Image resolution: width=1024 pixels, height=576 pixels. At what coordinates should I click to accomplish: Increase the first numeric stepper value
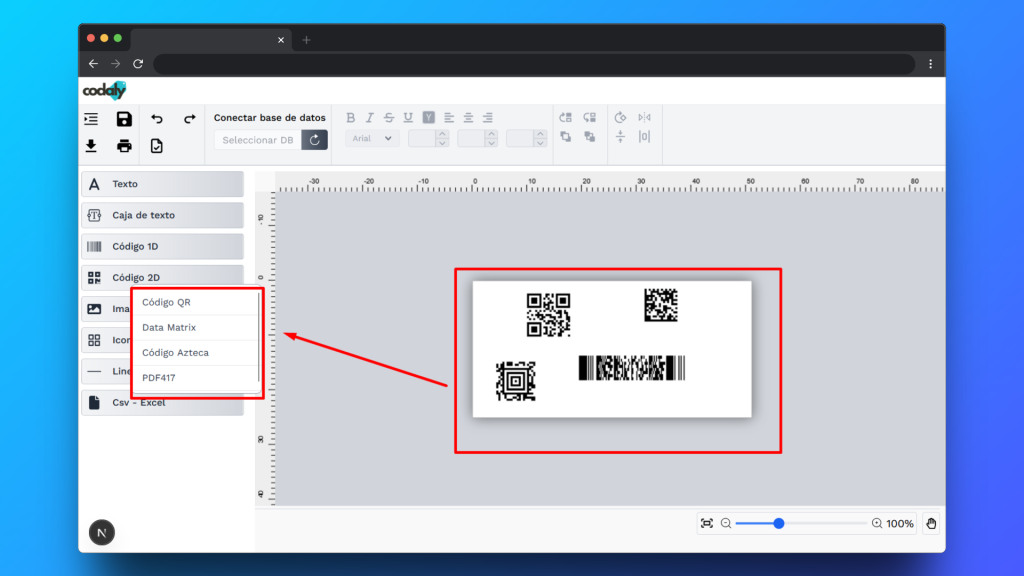(x=442, y=134)
